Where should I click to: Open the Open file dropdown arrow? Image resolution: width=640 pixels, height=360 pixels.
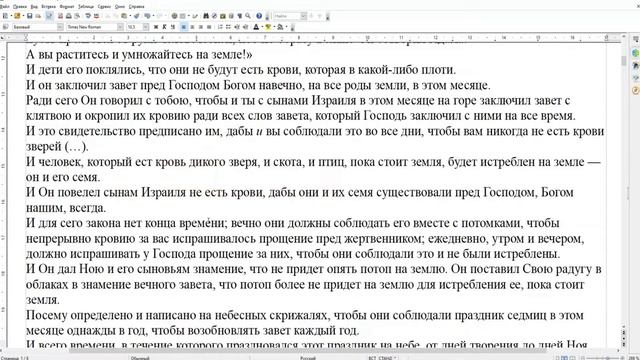click(23, 16)
